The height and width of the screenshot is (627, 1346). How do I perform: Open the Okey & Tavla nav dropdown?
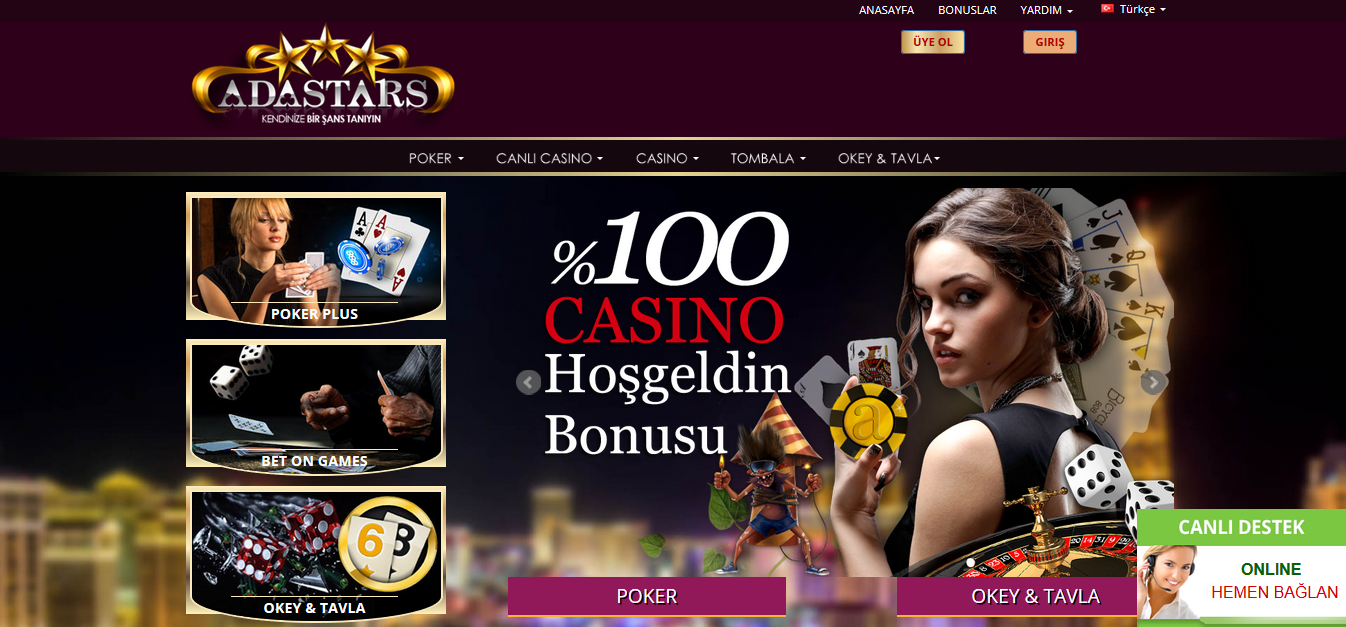889,158
